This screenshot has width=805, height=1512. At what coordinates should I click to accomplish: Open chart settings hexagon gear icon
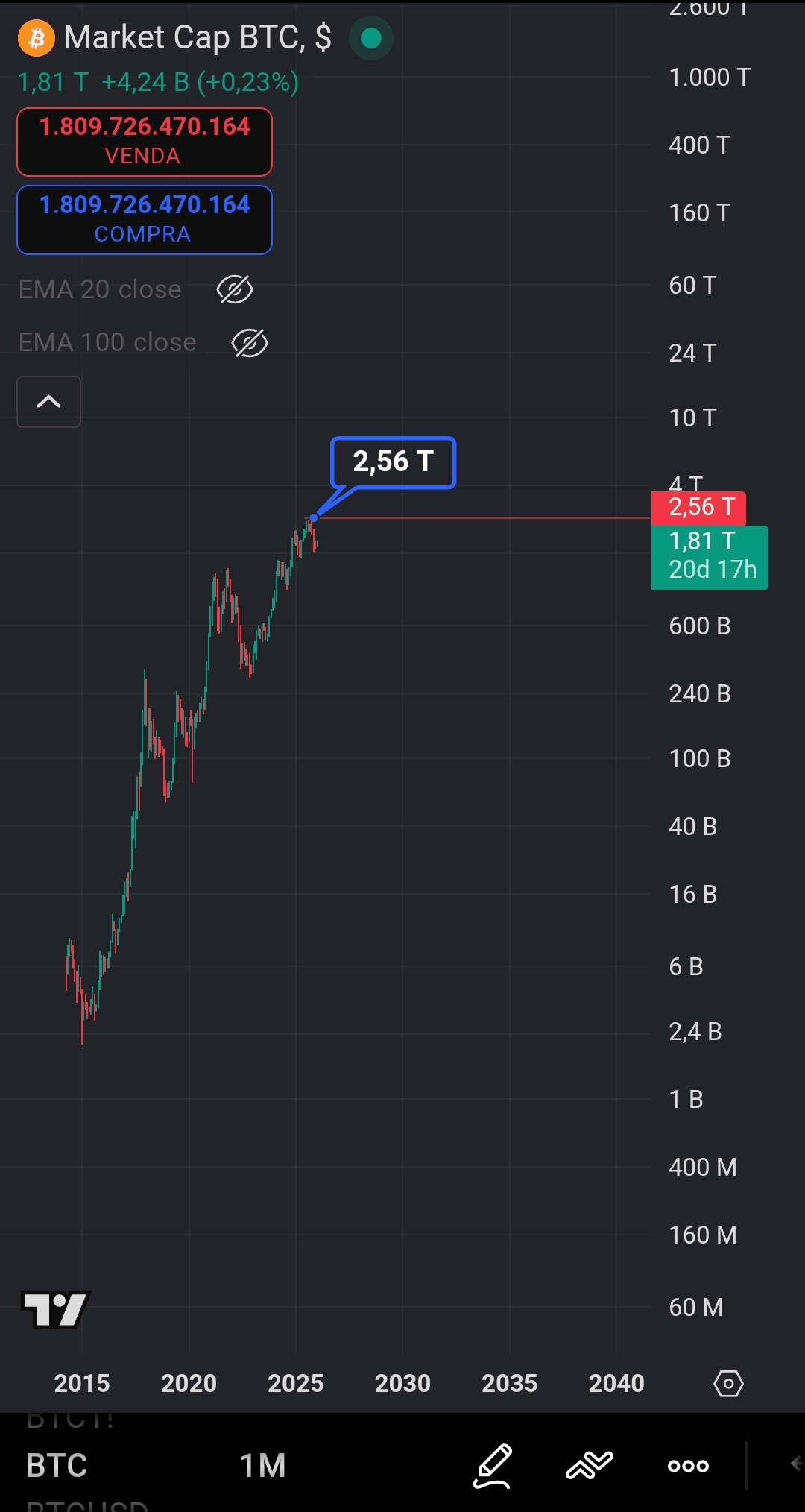coord(728,1384)
